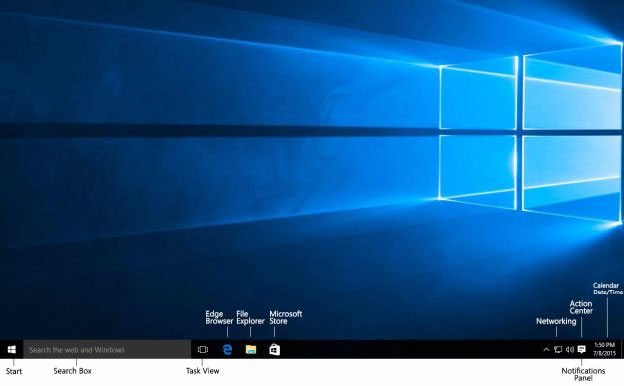Screen dimensions: 624x386
Task: Click the Show Desktop sliver beside the clock
Action: (x=622, y=350)
